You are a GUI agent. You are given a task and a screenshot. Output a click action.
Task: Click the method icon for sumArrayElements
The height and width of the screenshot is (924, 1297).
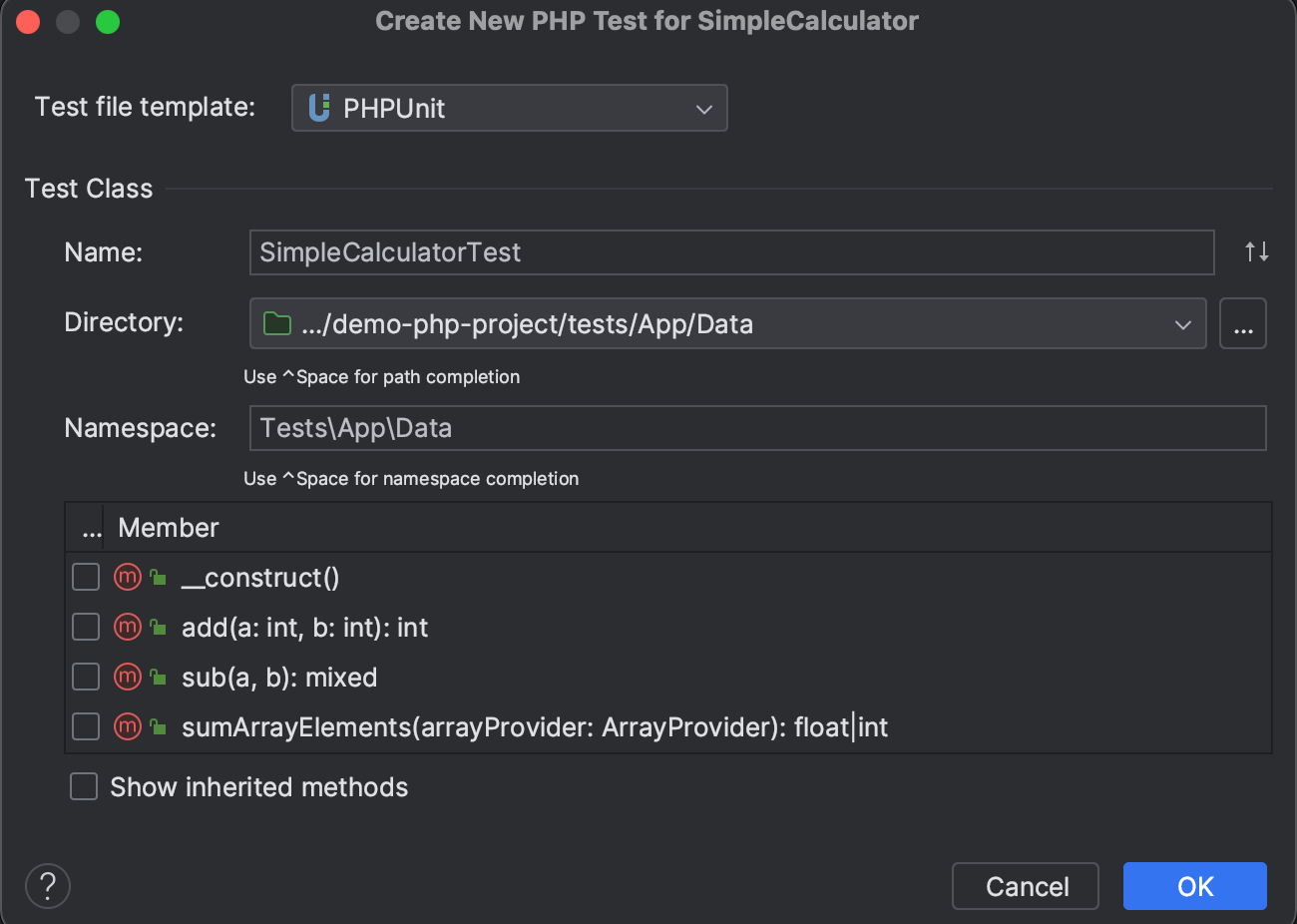point(127,726)
